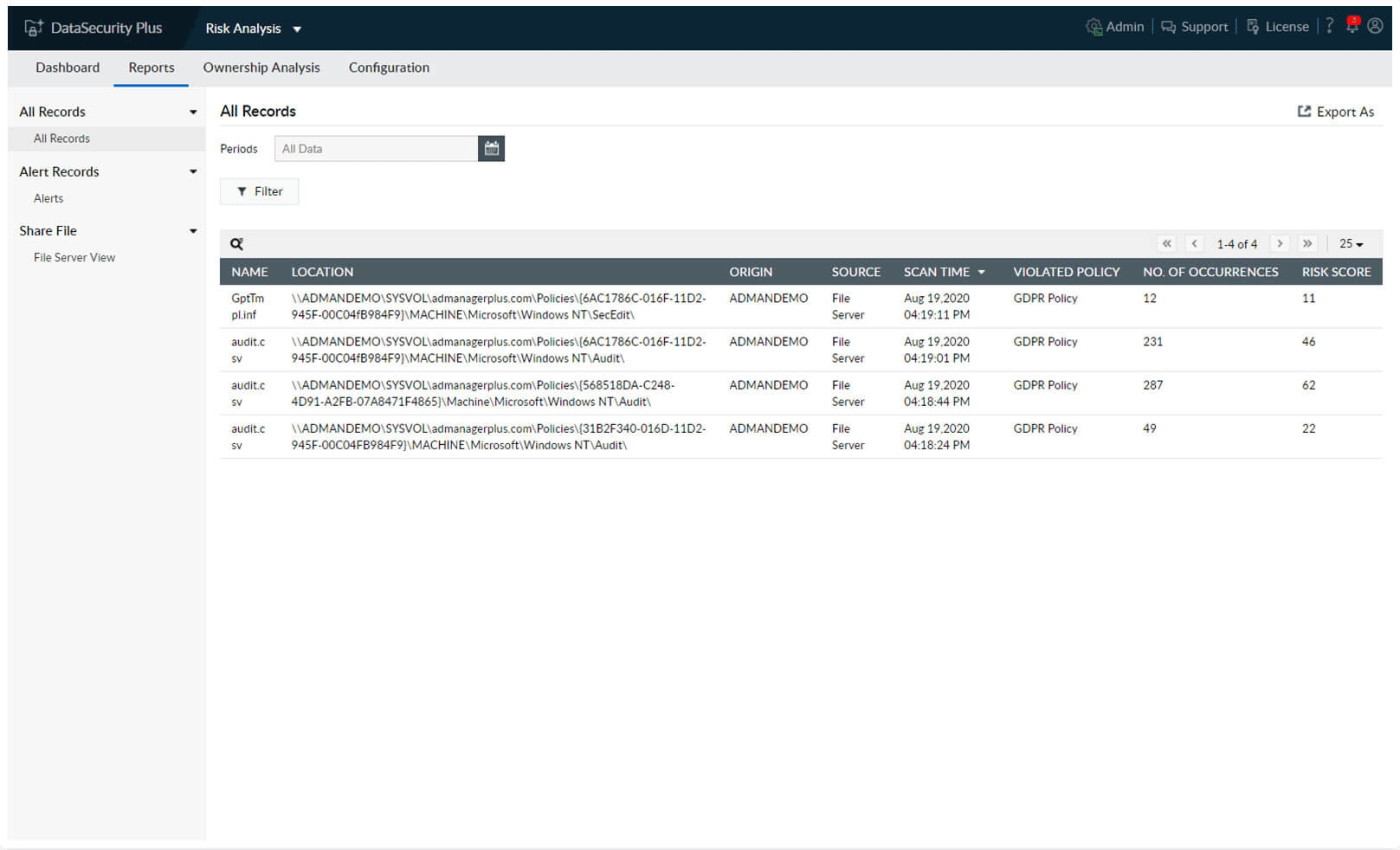This screenshot has width=1400, height=850.
Task: Click Export As to export records
Action: pos(1335,112)
